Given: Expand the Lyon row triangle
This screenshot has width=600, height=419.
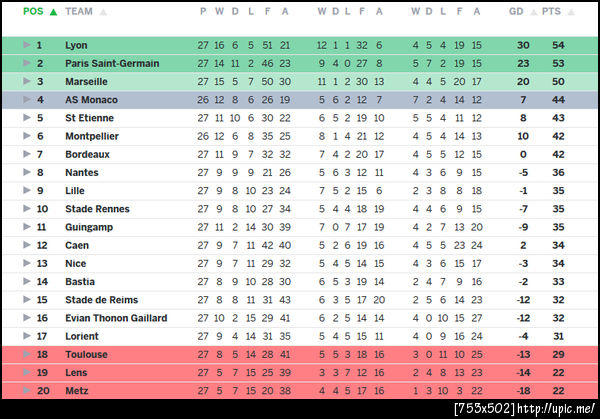Looking at the screenshot, I should pyautogui.click(x=28, y=45).
